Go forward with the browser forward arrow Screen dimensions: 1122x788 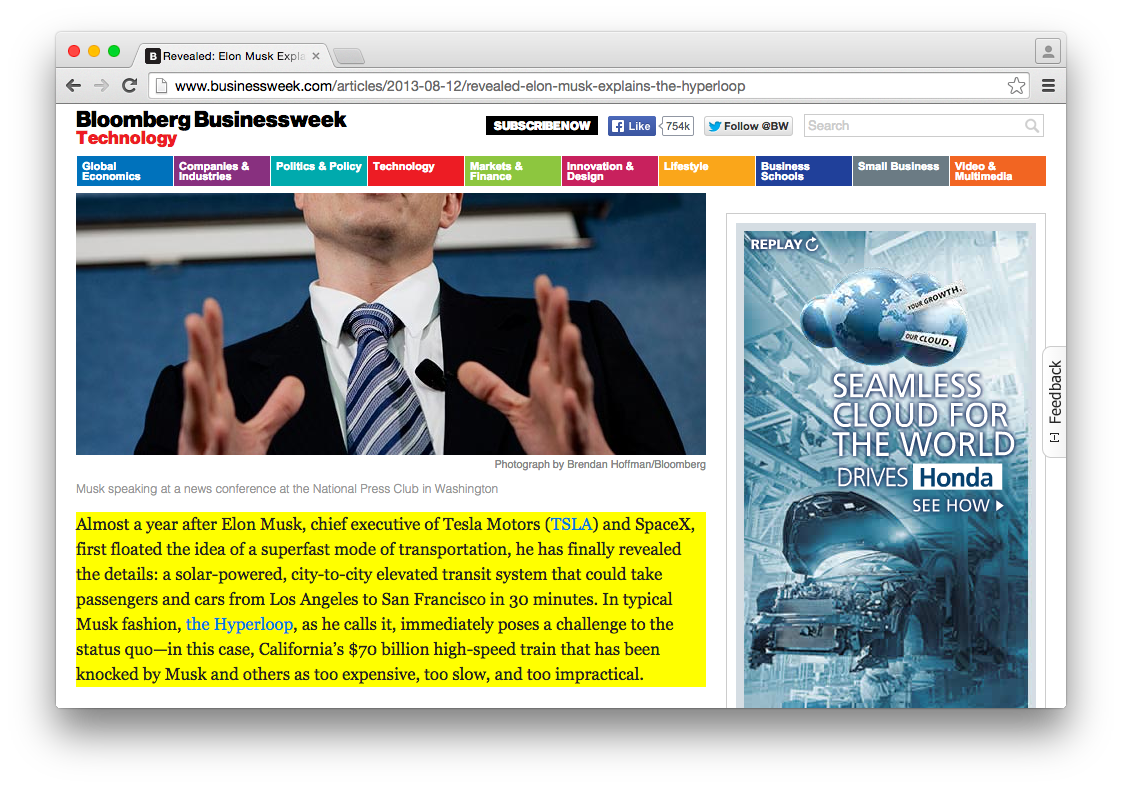click(x=102, y=86)
